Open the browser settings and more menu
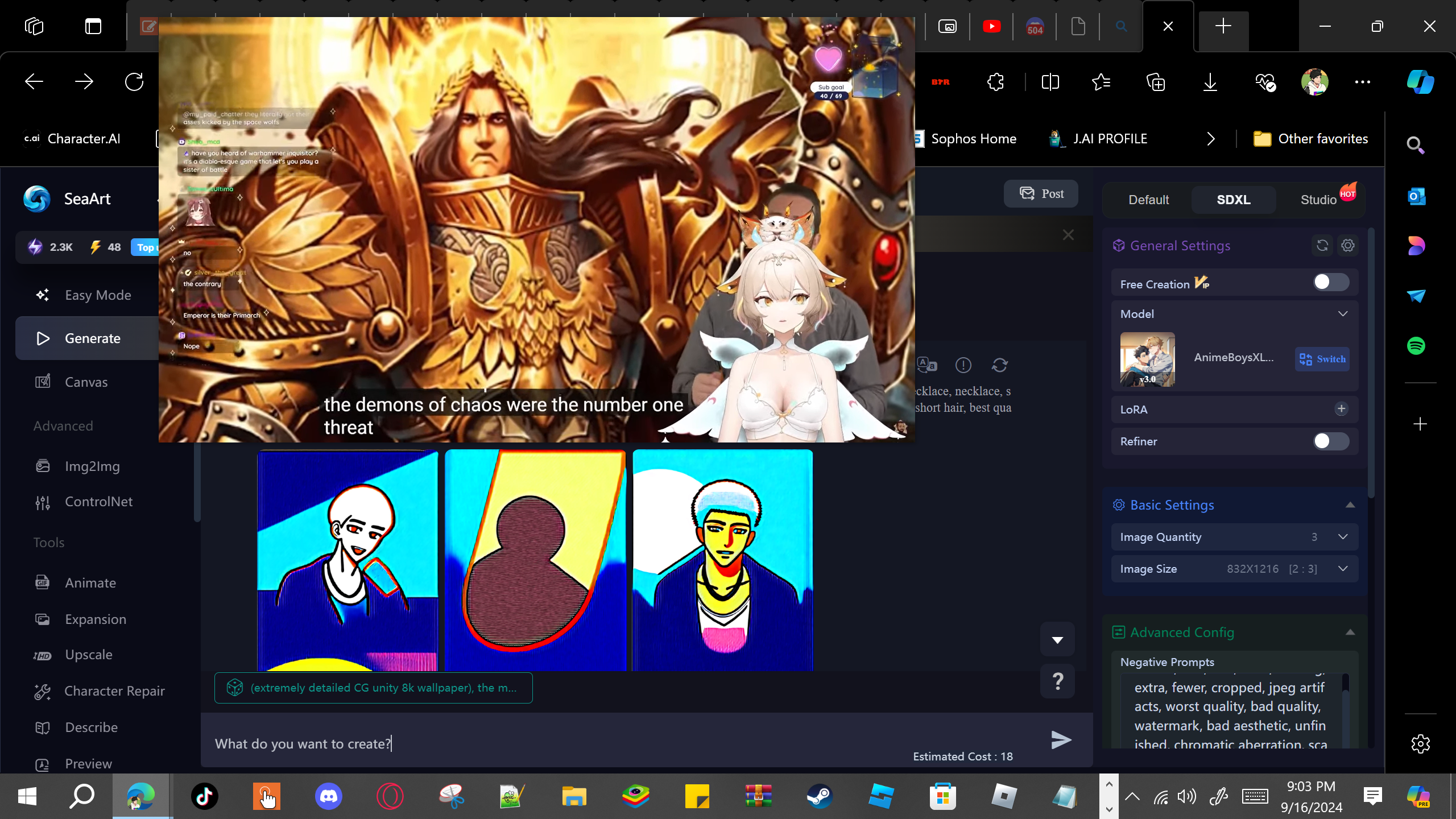 coord(1363,82)
